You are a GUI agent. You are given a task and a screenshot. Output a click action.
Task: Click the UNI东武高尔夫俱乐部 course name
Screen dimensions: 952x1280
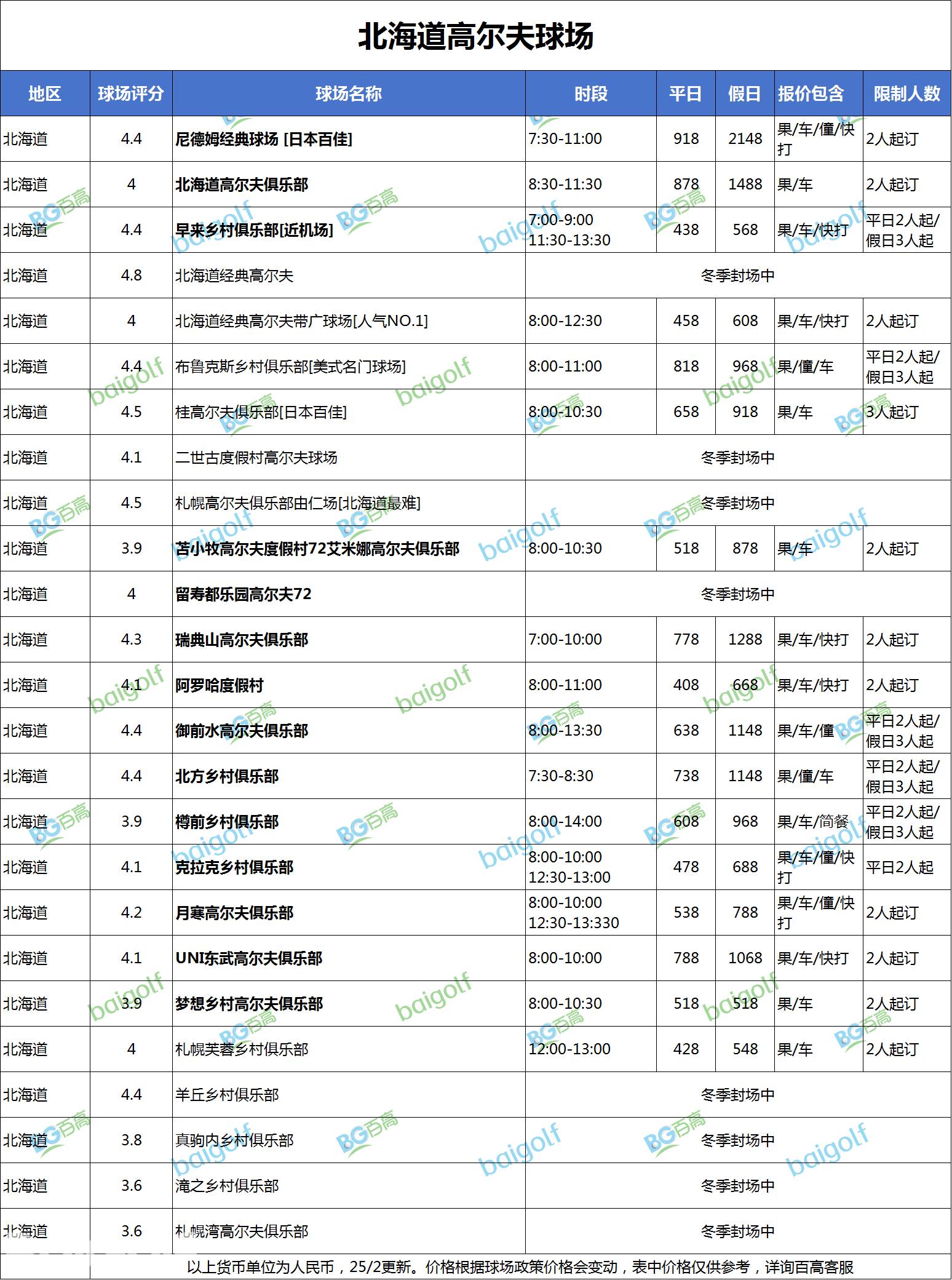pyautogui.click(x=248, y=958)
